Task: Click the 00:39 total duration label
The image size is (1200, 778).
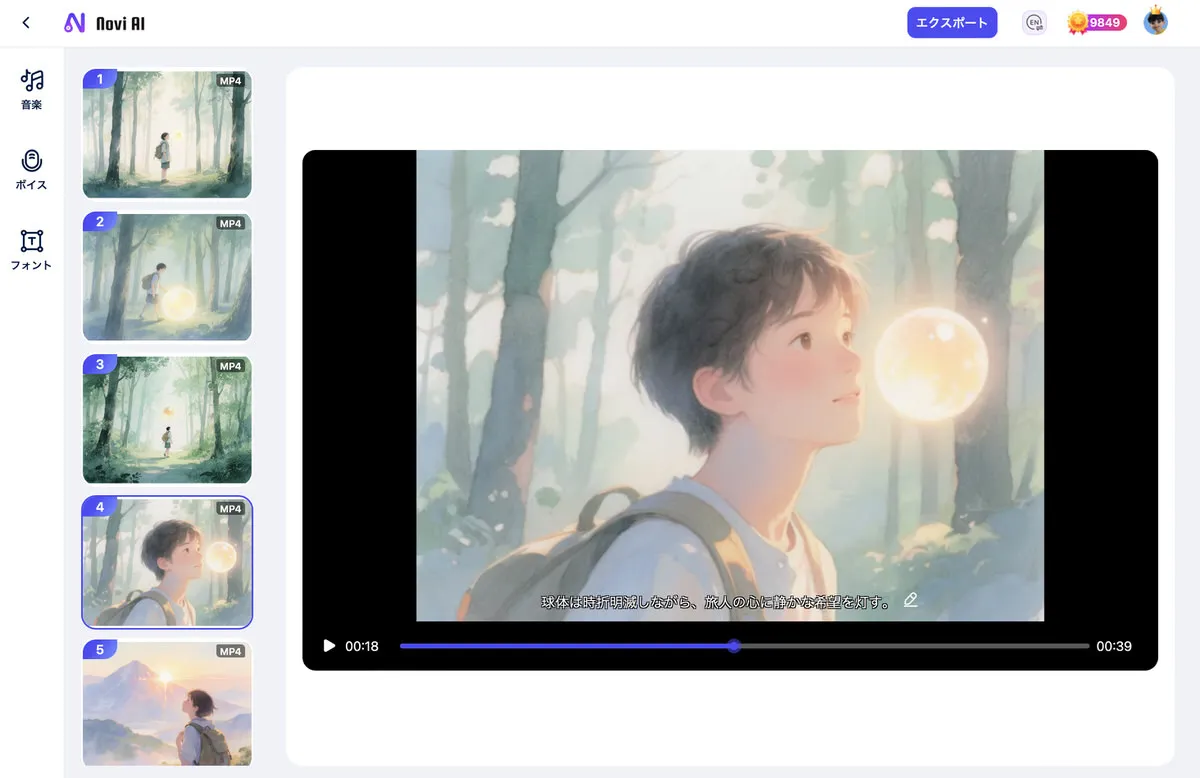Action: click(x=1113, y=646)
